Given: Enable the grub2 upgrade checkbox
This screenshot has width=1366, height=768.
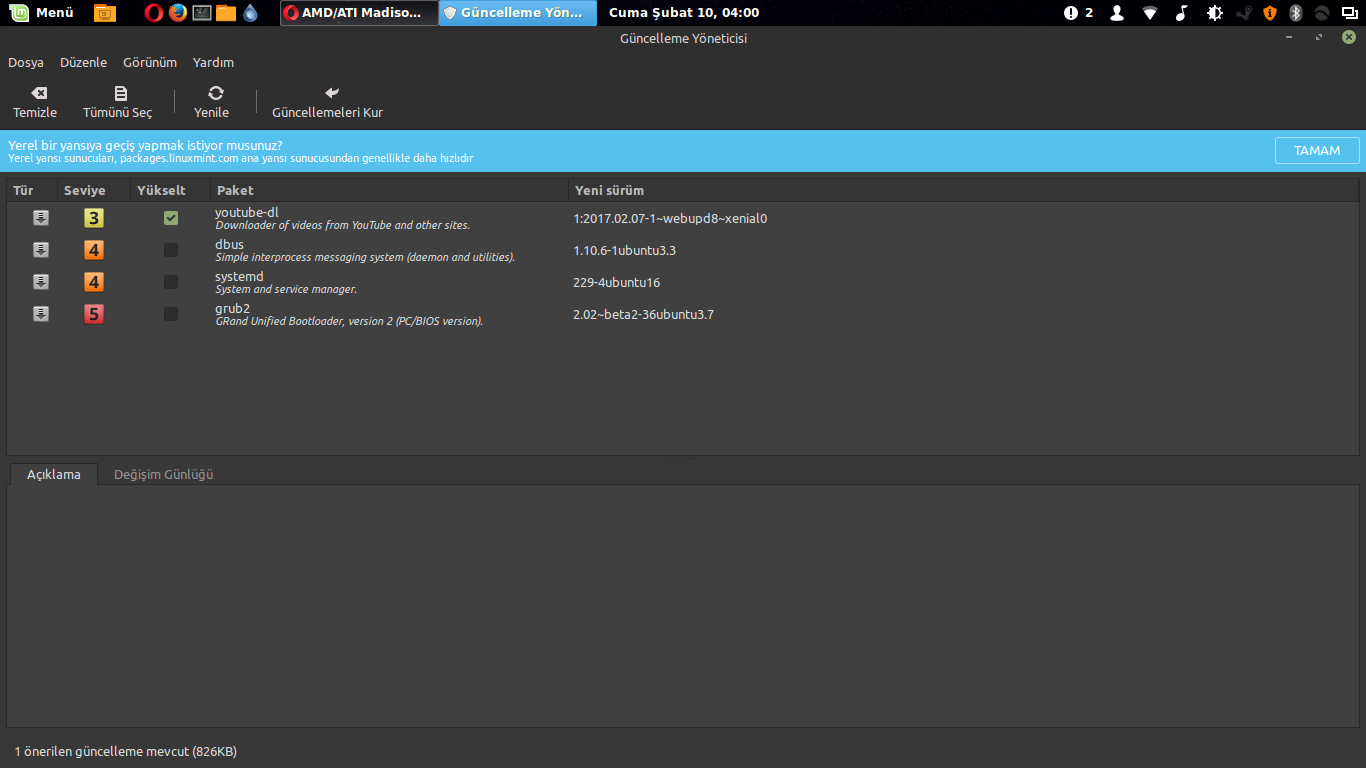Looking at the screenshot, I should 171,314.
